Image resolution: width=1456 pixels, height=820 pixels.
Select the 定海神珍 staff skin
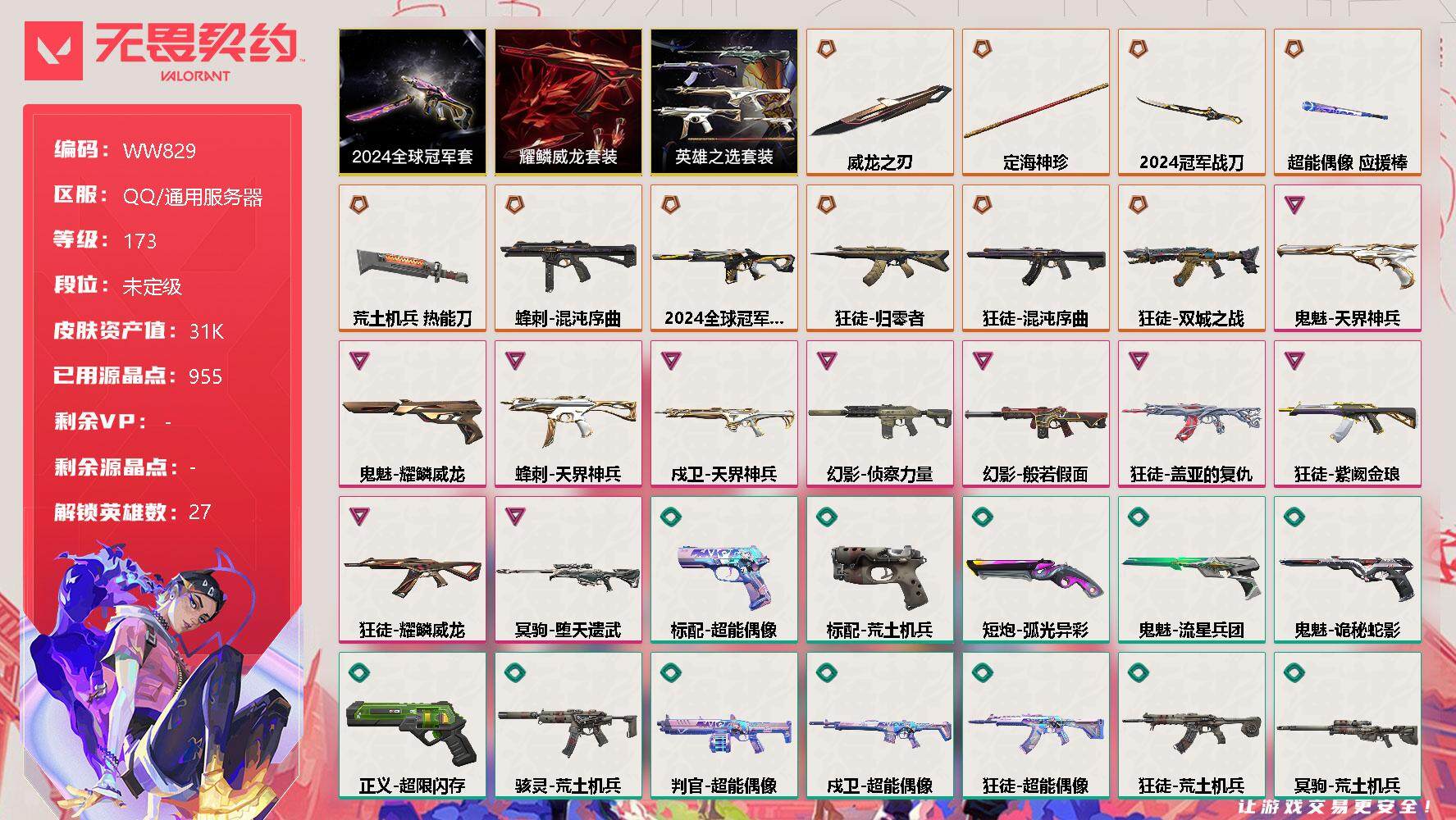click(1035, 102)
